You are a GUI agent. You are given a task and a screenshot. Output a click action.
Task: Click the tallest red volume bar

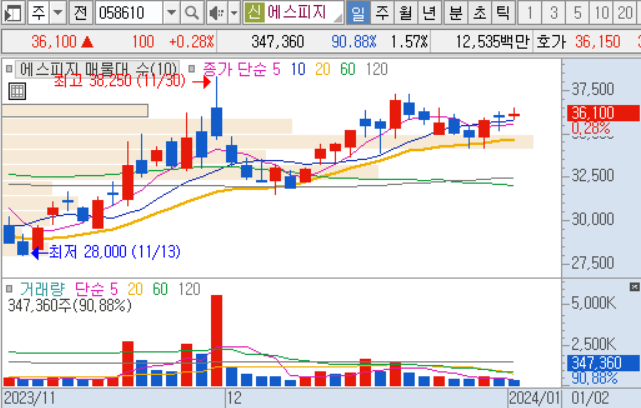pyautogui.click(x=216, y=341)
